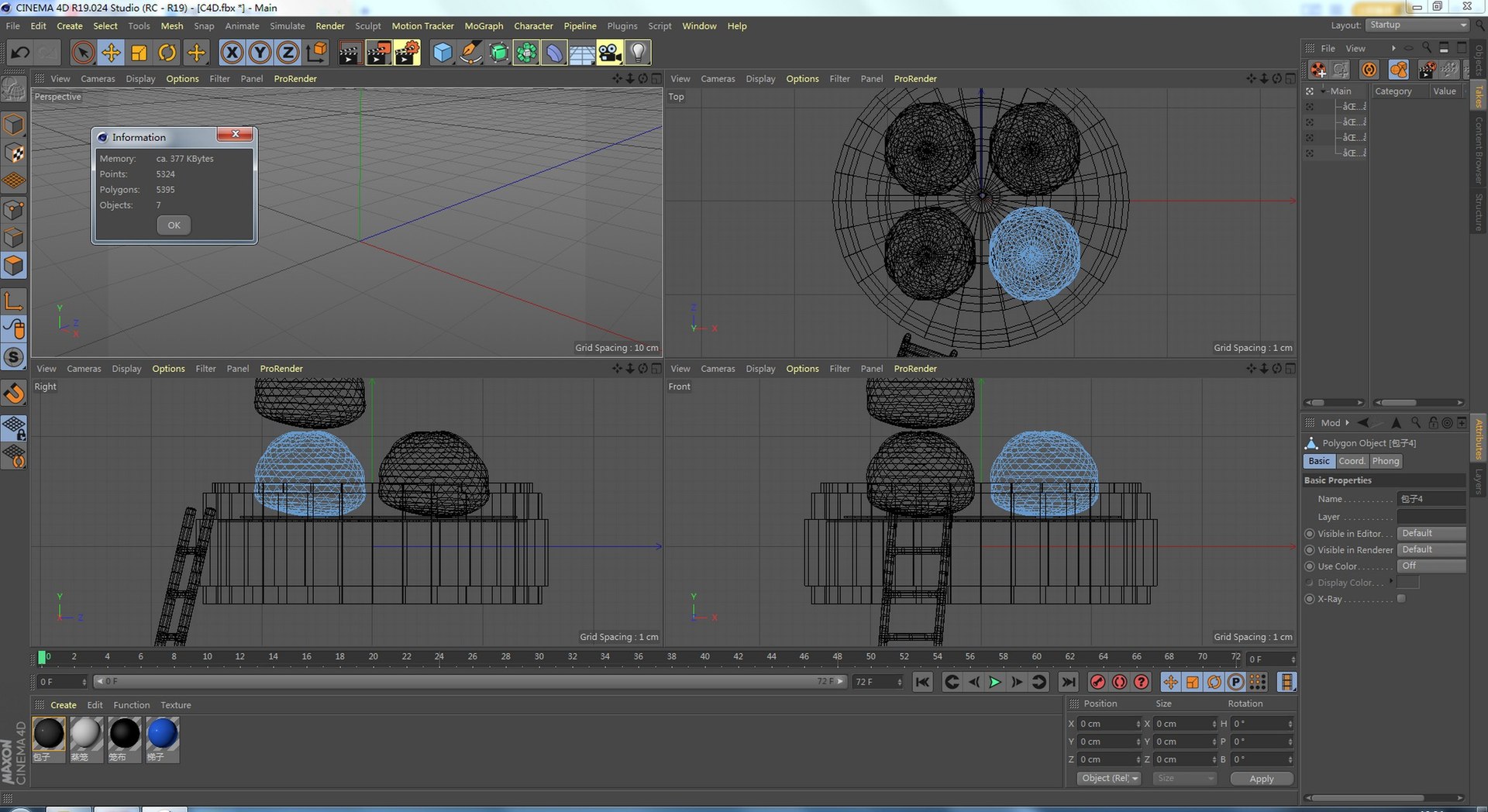This screenshot has width=1488, height=812.
Task: Open the Texture menu in material manager
Action: click(176, 705)
